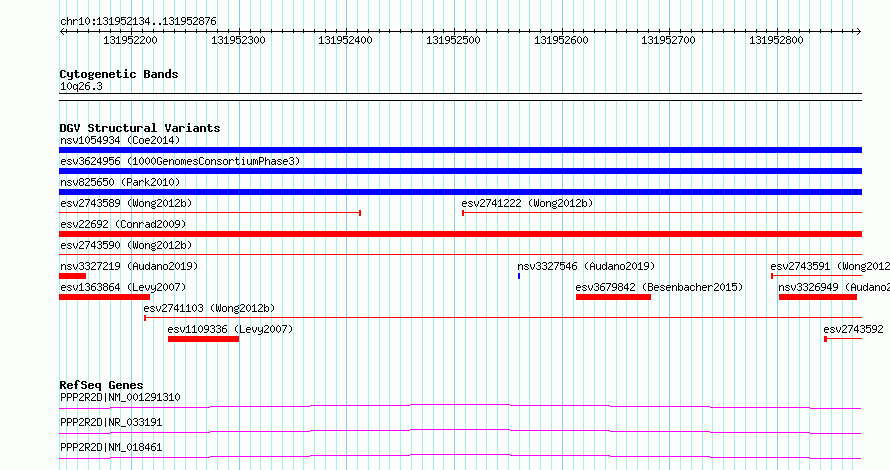Click the red bar of esv1109336
Screen dimensions: 890x470
203,339
